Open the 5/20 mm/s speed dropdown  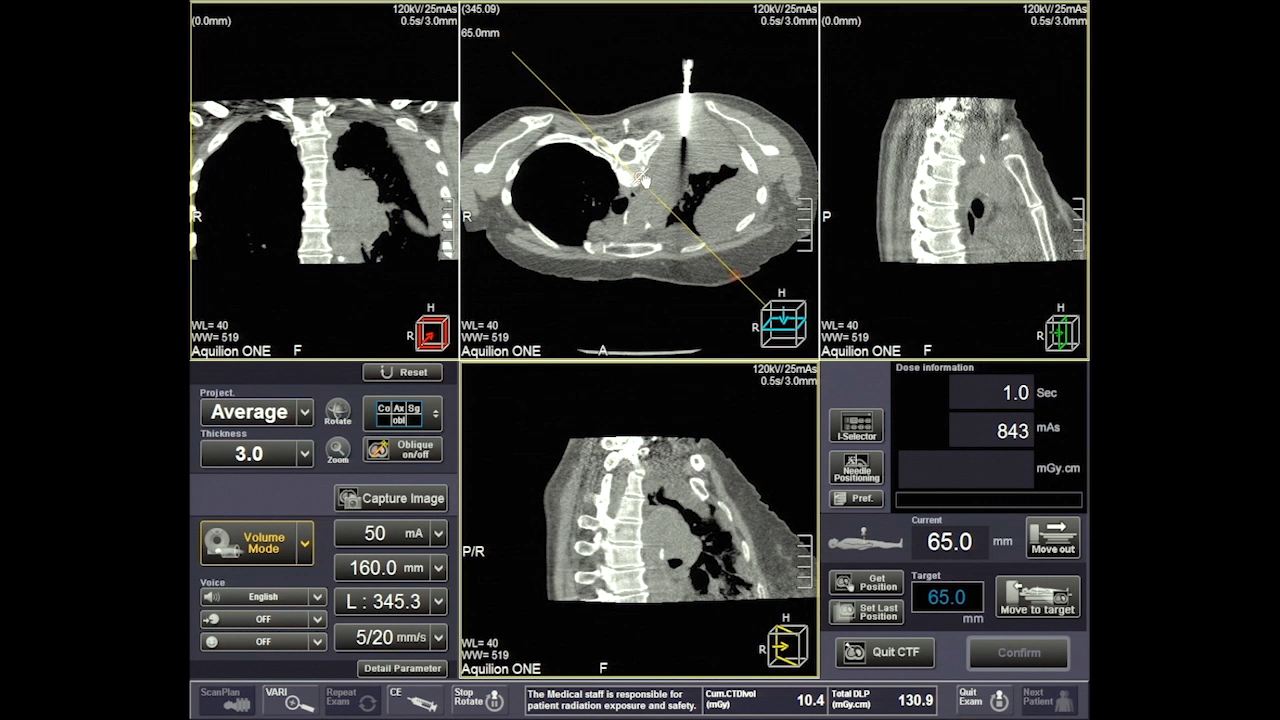click(438, 637)
